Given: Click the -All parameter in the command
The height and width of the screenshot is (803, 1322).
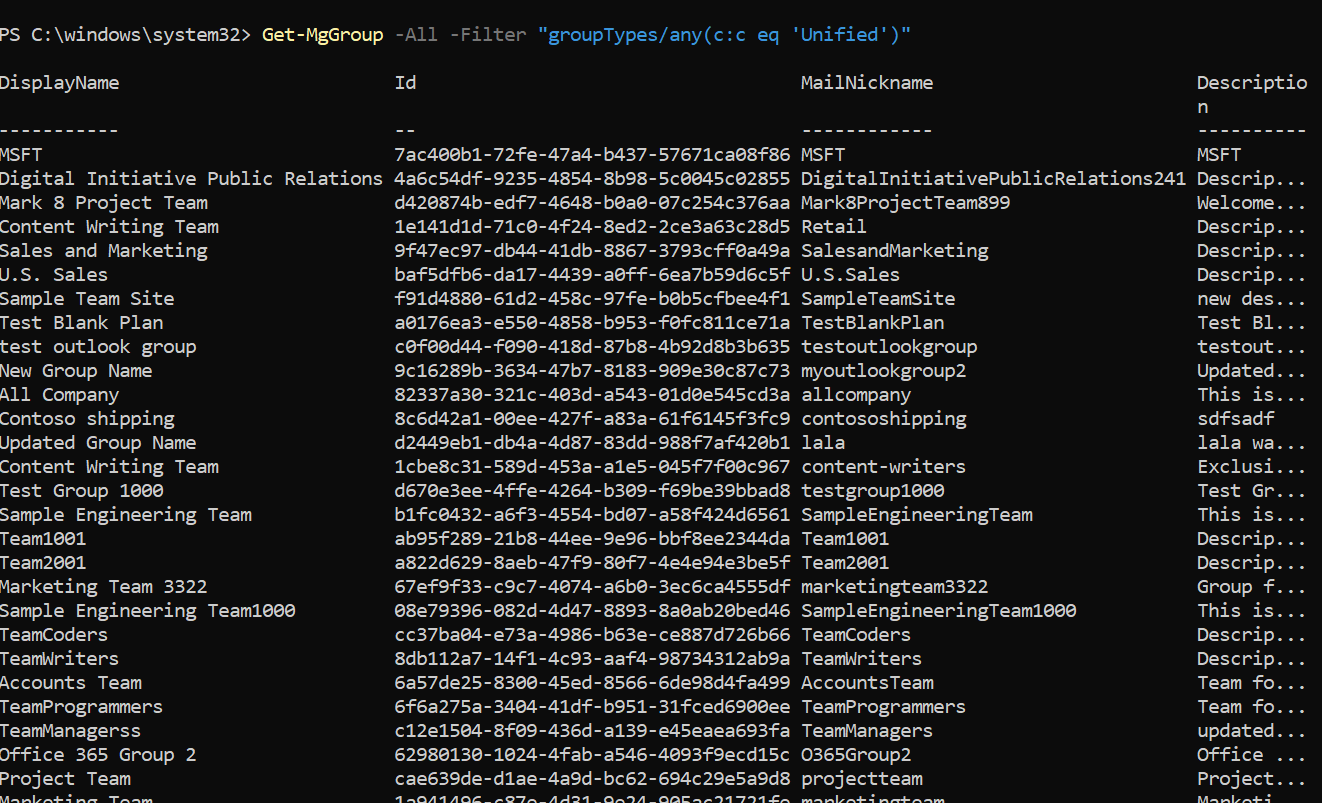Looking at the screenshot, I should point(416,35).
